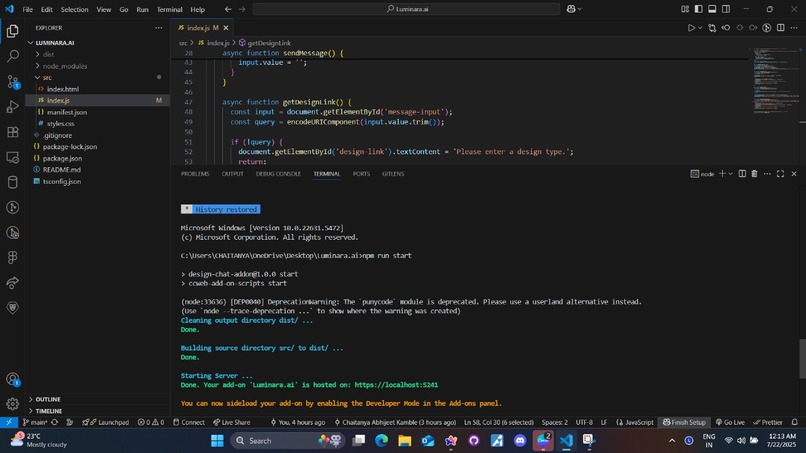Open the Extensions view
This screenshot has width=806, height=453.
(x=12, y=132)
